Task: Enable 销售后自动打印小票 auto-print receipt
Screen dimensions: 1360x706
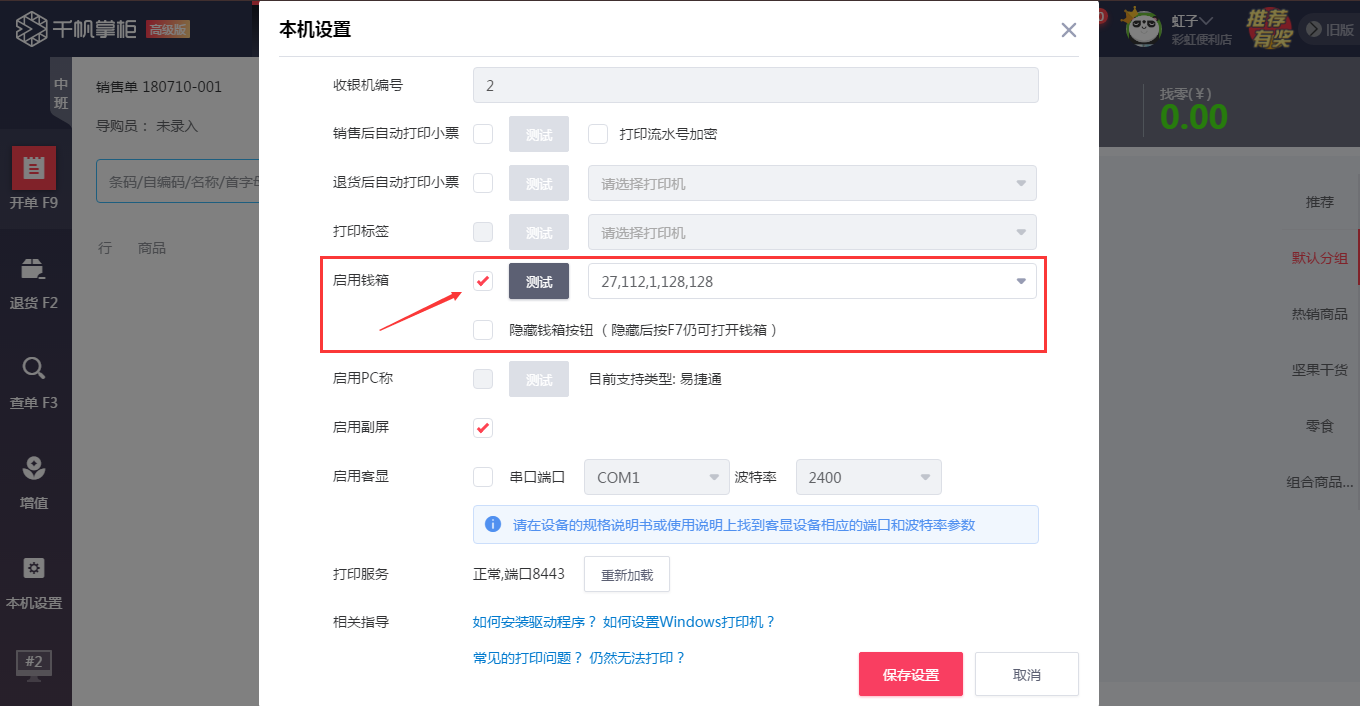Action: [483, 133]
